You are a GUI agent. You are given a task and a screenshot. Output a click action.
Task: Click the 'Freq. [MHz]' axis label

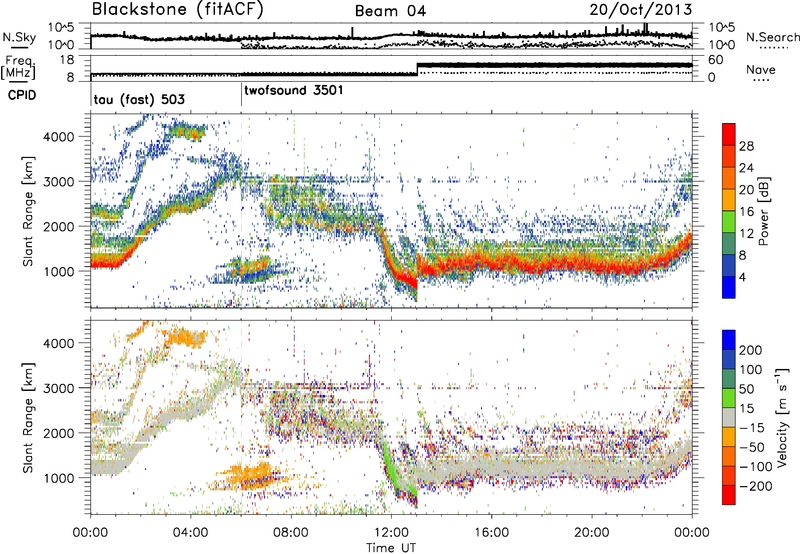click(x=18, y=68)
